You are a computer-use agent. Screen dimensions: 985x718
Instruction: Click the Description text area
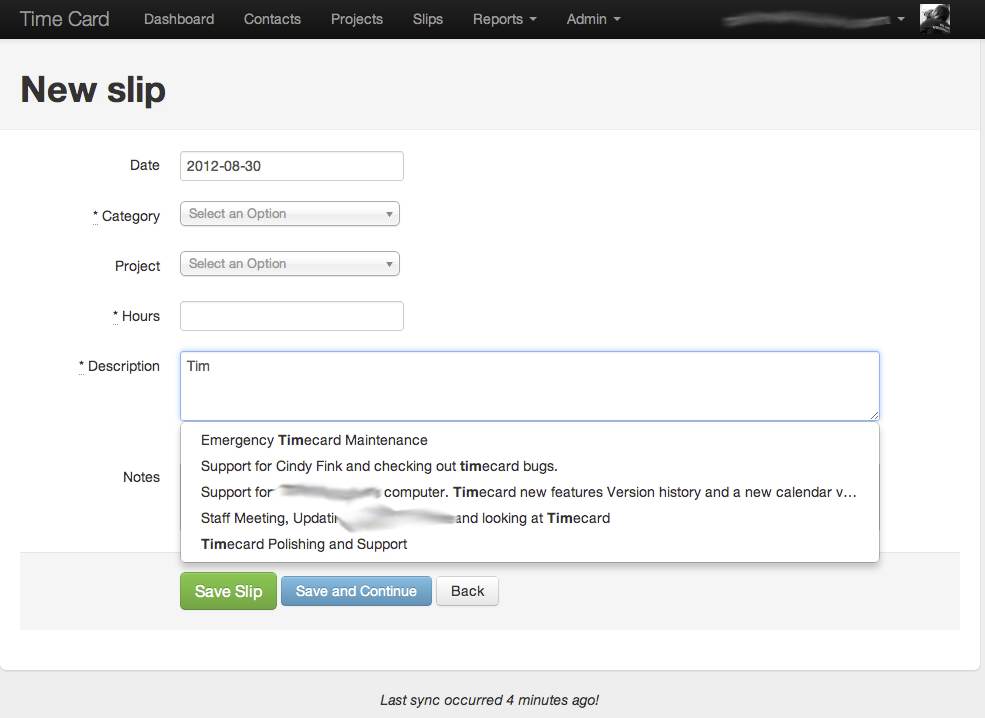coord(530,386)
